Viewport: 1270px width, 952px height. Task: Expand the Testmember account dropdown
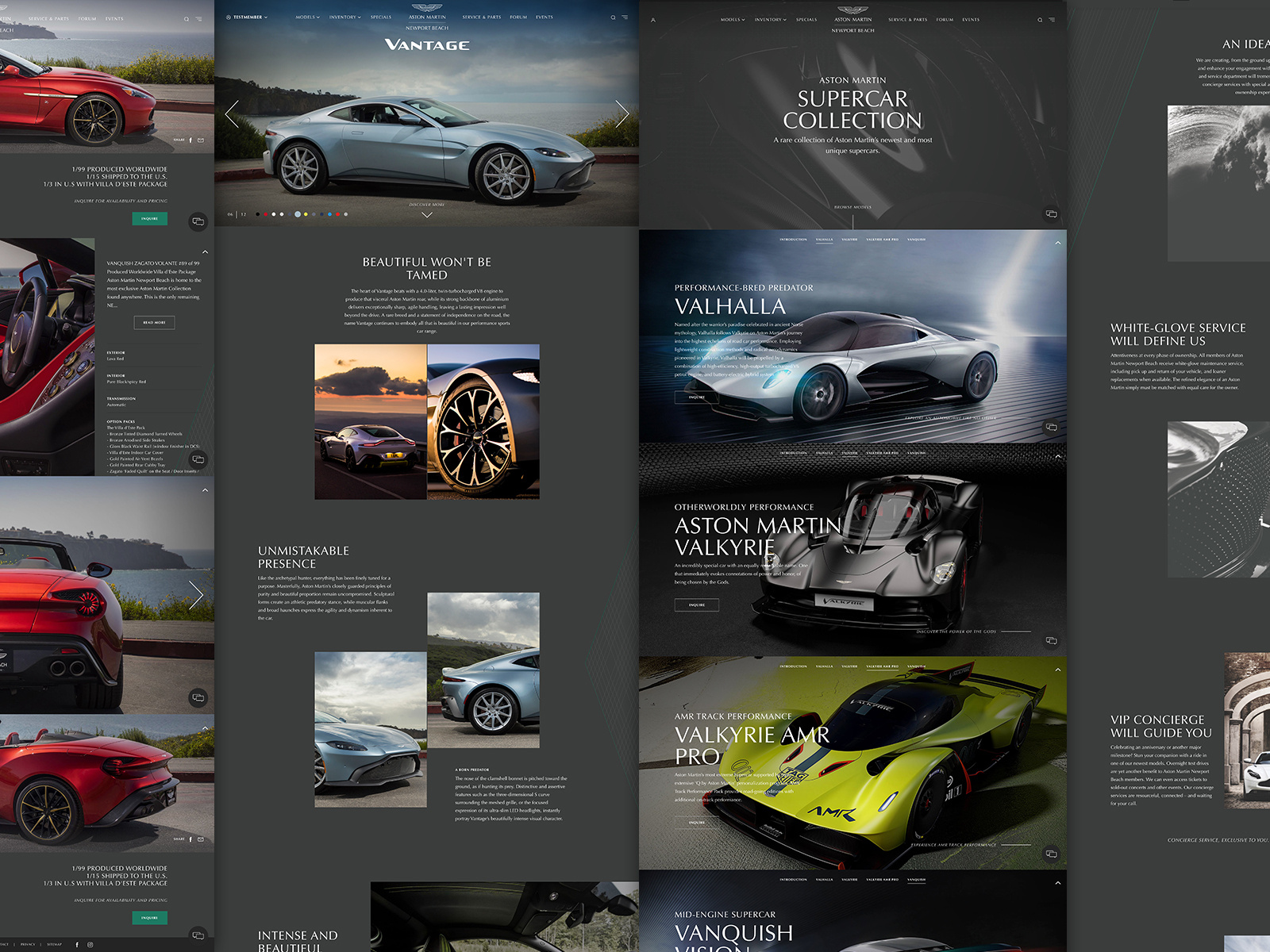pos(247,17)
